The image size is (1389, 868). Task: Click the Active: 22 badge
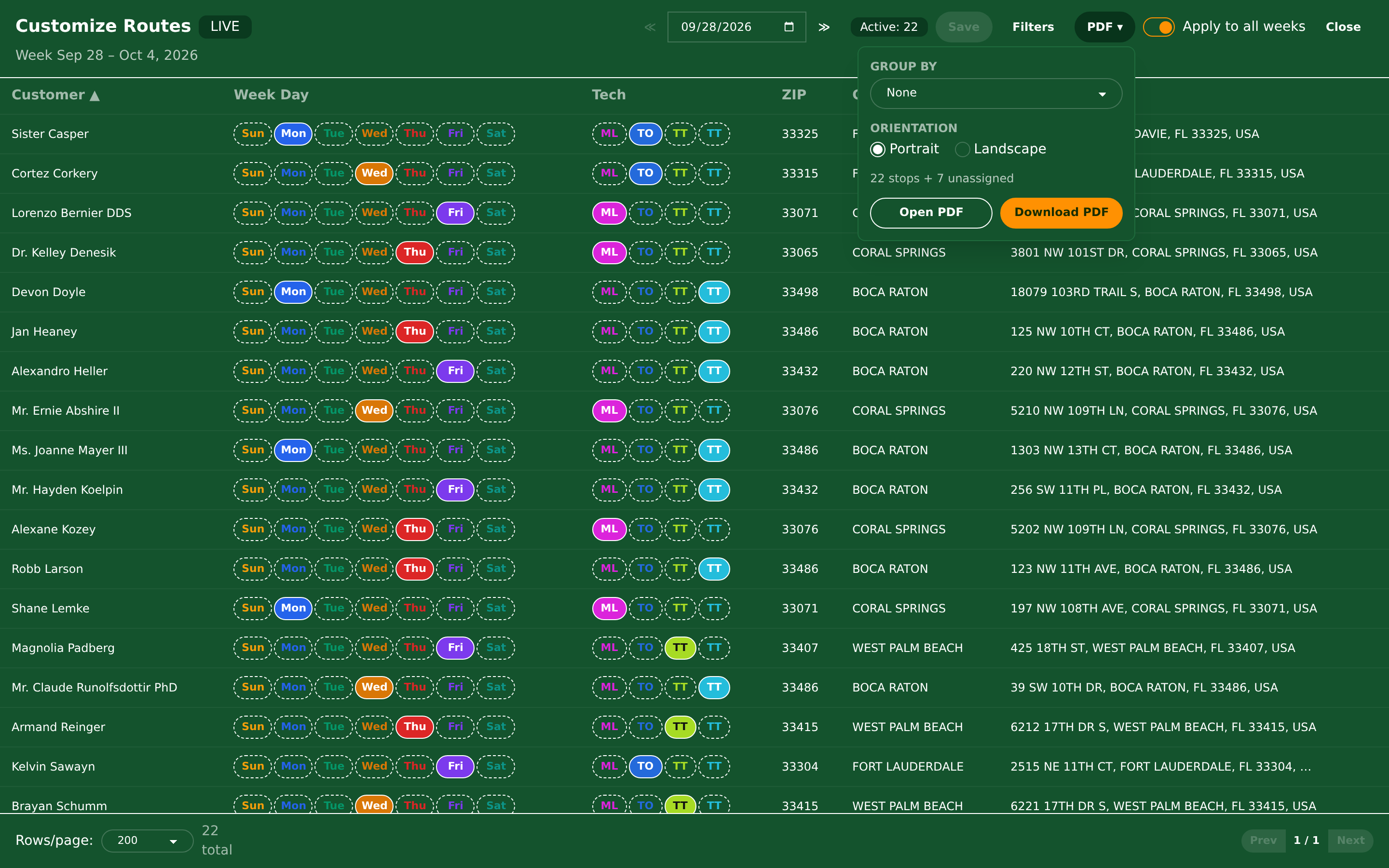(888, 27)
